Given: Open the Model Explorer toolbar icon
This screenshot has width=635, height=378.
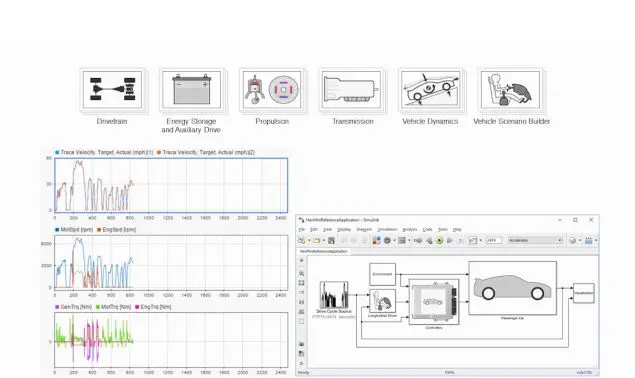Looking at the screenshot, I should pyautogui.click(x=402, y=240).
